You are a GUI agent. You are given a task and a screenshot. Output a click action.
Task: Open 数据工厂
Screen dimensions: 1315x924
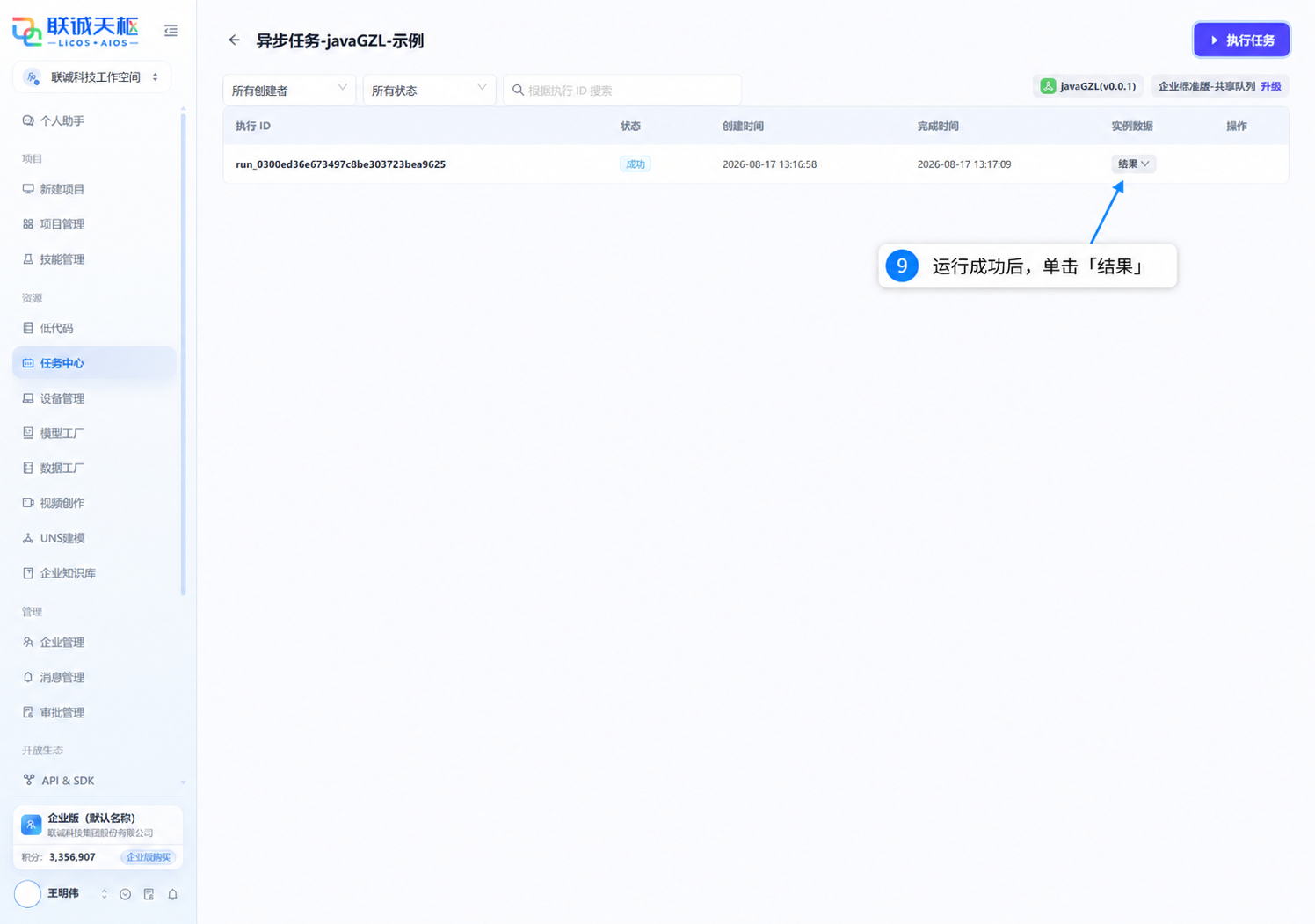(x=94, y=468)
